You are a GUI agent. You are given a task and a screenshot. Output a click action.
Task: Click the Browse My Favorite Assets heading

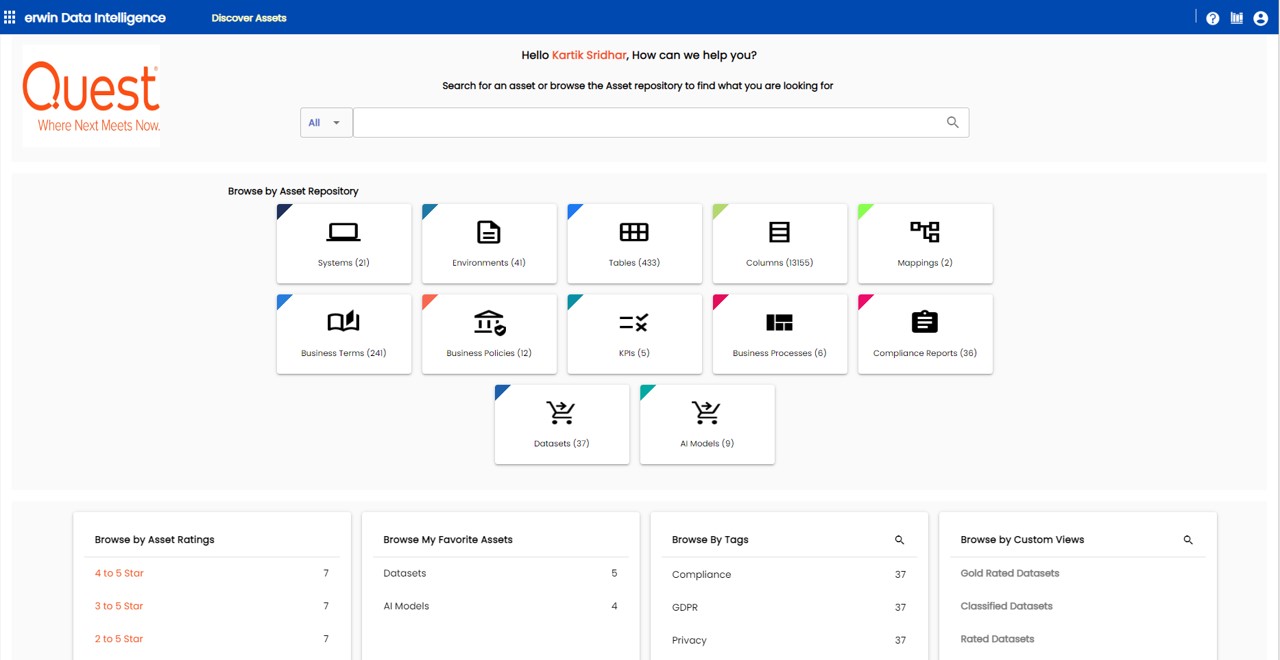[x=448, y=540]
